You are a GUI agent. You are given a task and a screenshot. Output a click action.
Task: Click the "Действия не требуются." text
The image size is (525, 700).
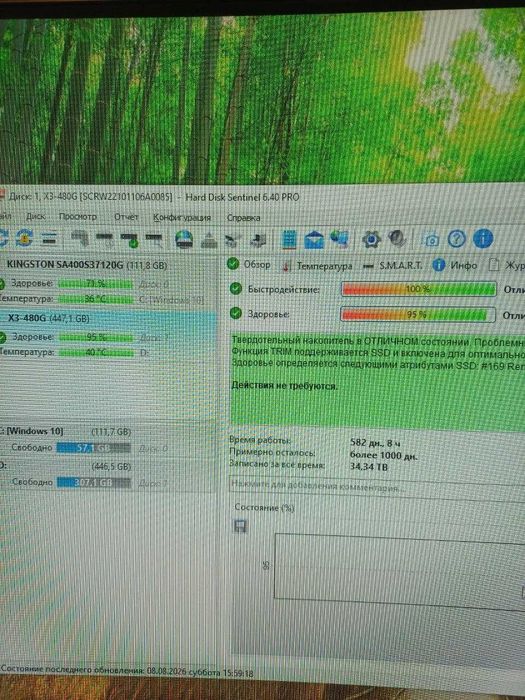click(x=284, y=385)
